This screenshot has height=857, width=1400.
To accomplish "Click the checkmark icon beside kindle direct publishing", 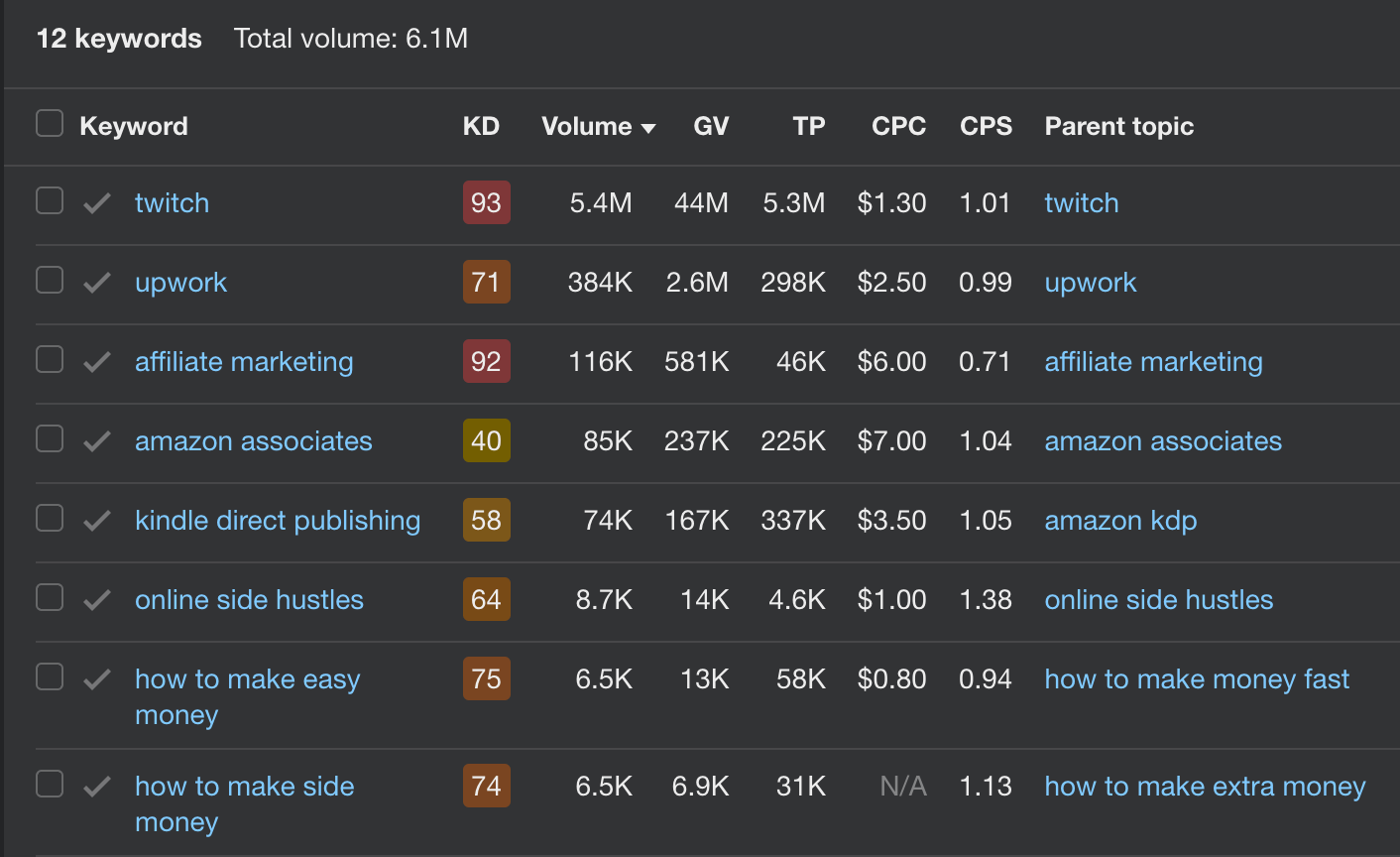I will tap(96, 520).
